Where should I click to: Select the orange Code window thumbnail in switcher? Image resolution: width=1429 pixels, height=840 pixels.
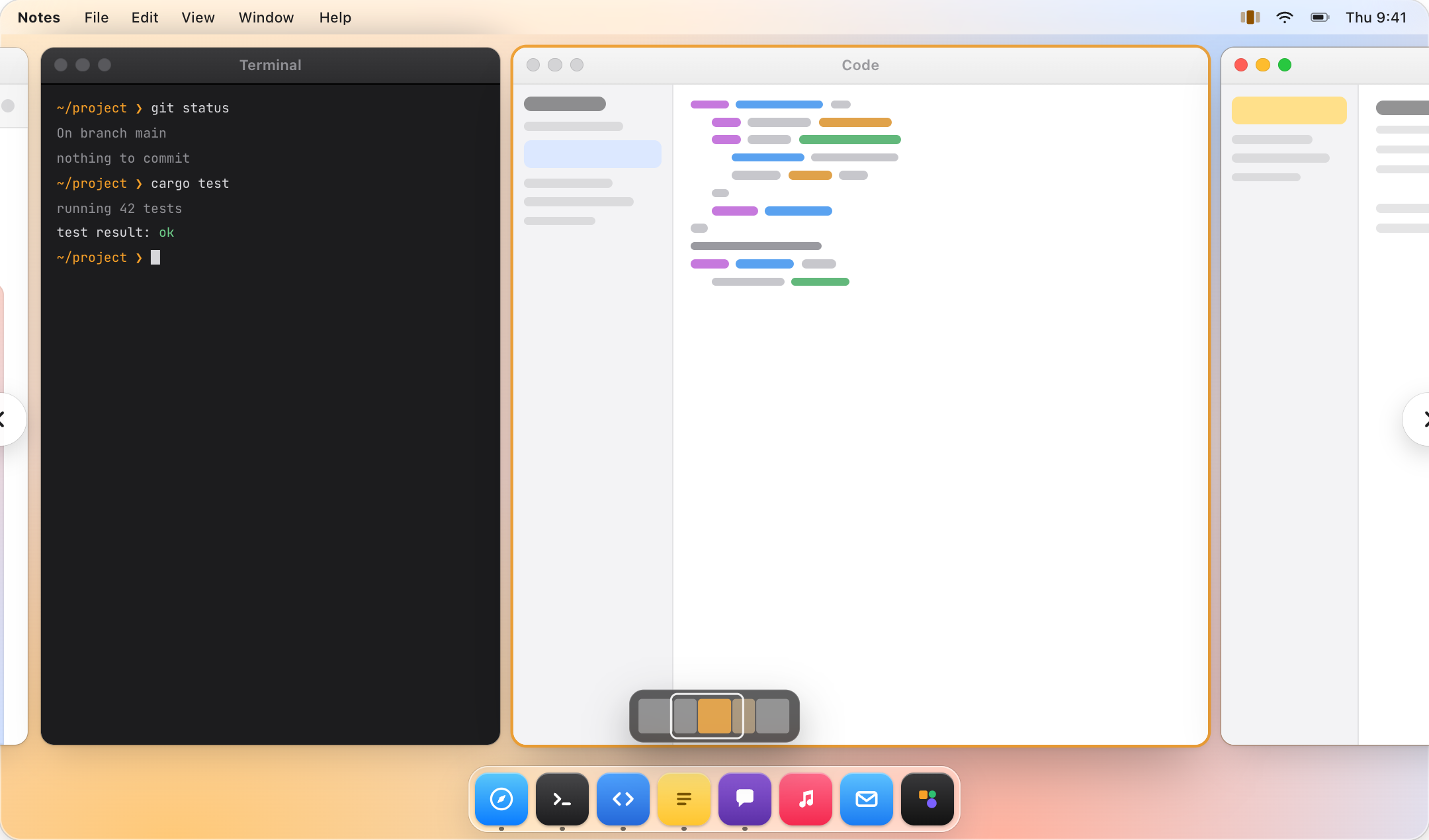pyautogui.click(x=714, y=716)
